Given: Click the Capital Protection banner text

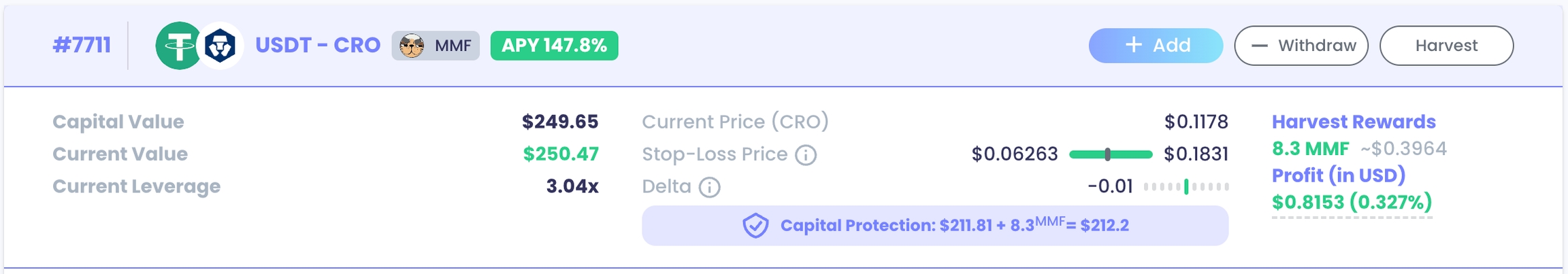Looking at the screenshot, I should 954,226.
